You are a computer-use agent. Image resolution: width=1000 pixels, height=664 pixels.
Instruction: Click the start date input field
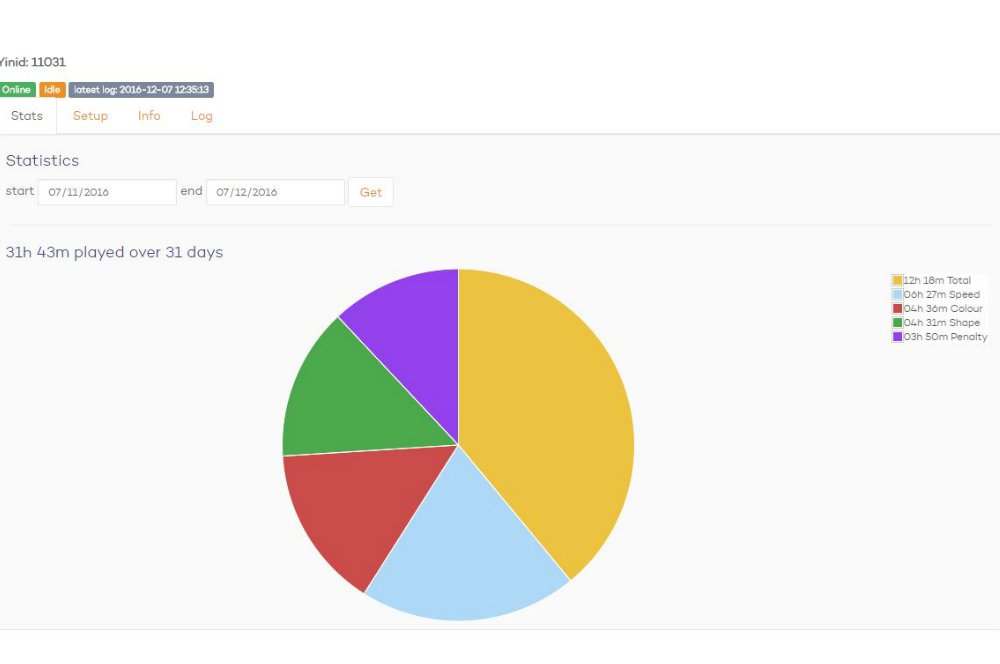pos(107,192)
